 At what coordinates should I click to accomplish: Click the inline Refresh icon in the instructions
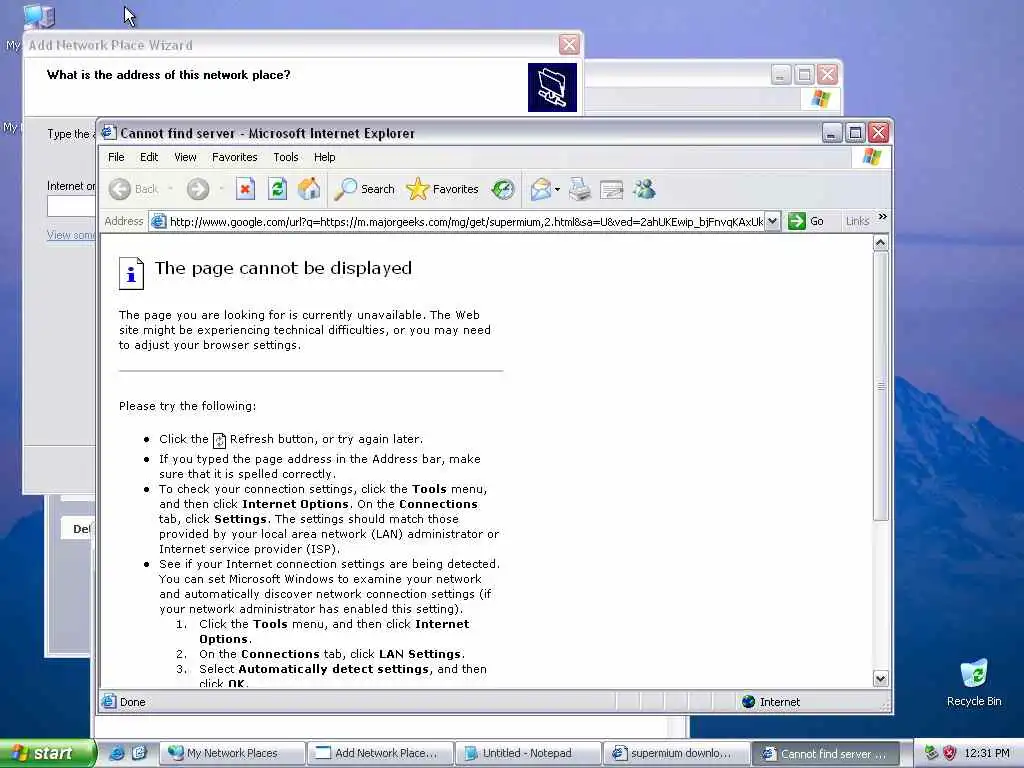coord(219,440)
